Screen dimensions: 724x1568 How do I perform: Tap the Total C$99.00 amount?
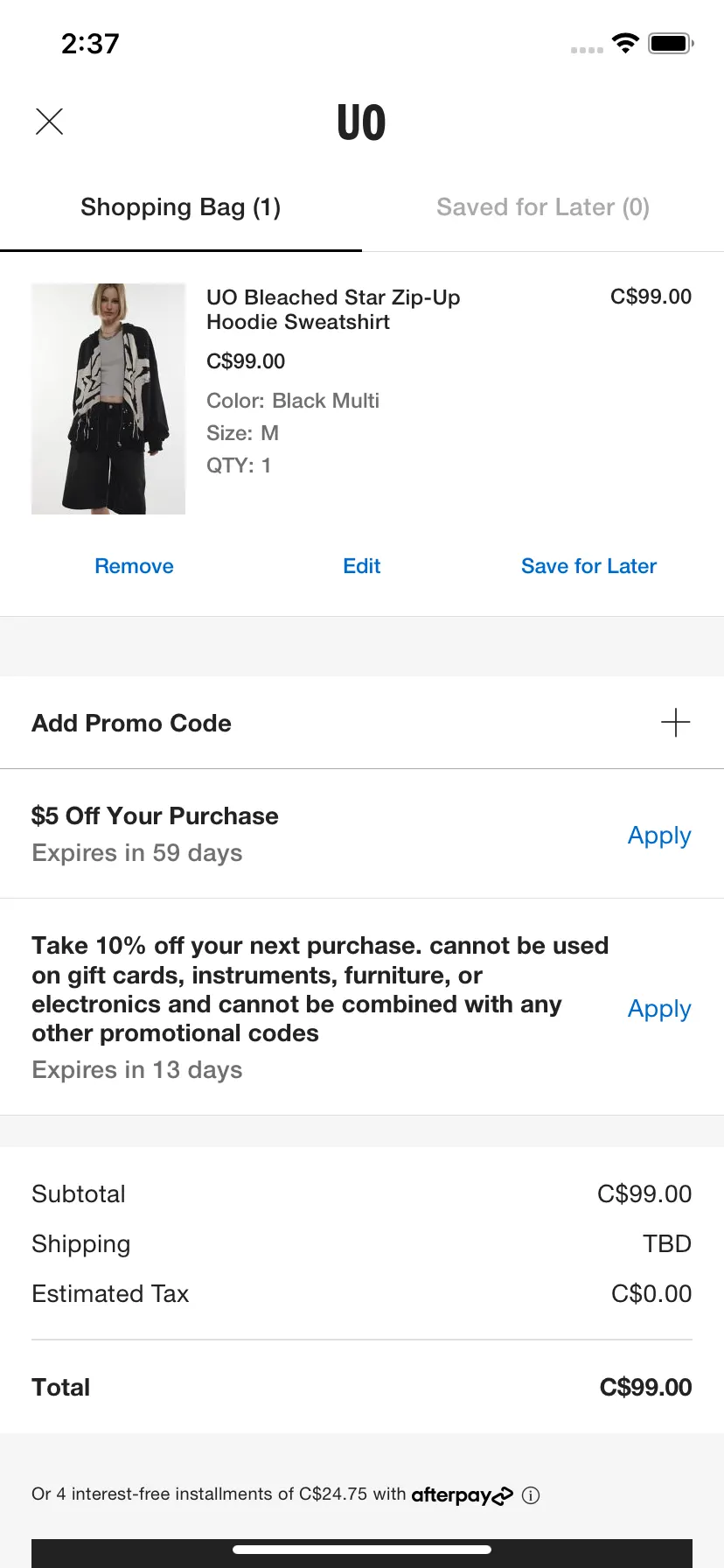coord(645,1388)
